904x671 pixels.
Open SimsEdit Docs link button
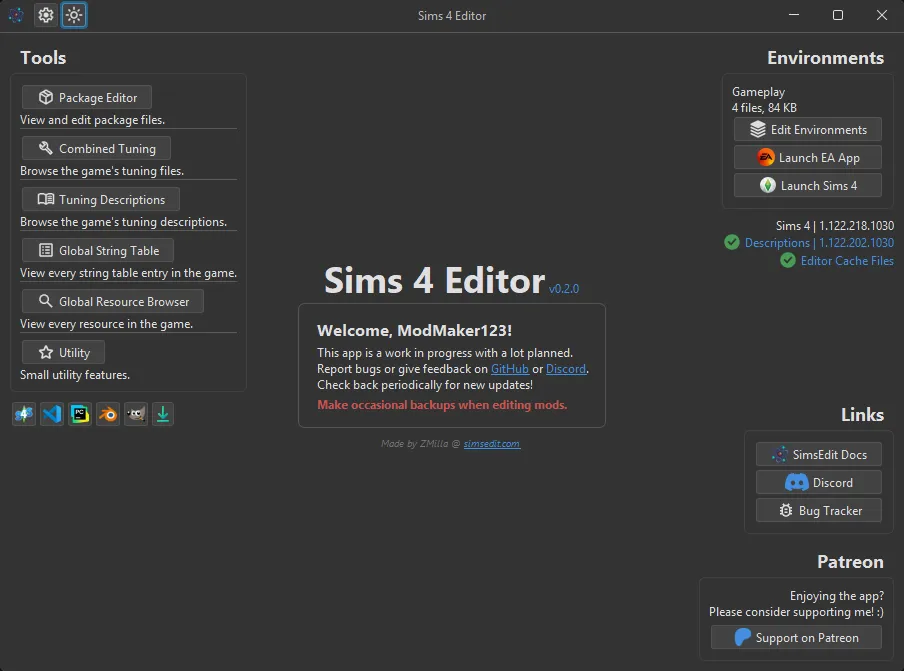click(x=819, y=454)
